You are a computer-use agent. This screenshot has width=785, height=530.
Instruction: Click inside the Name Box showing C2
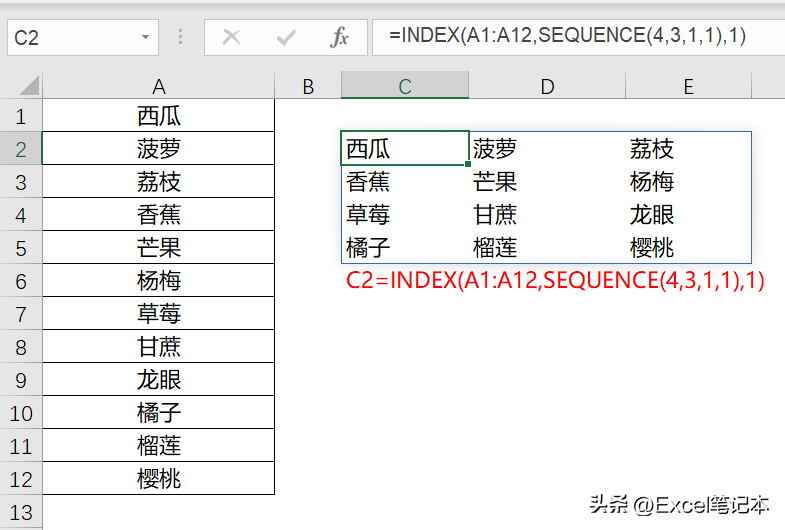75,38
